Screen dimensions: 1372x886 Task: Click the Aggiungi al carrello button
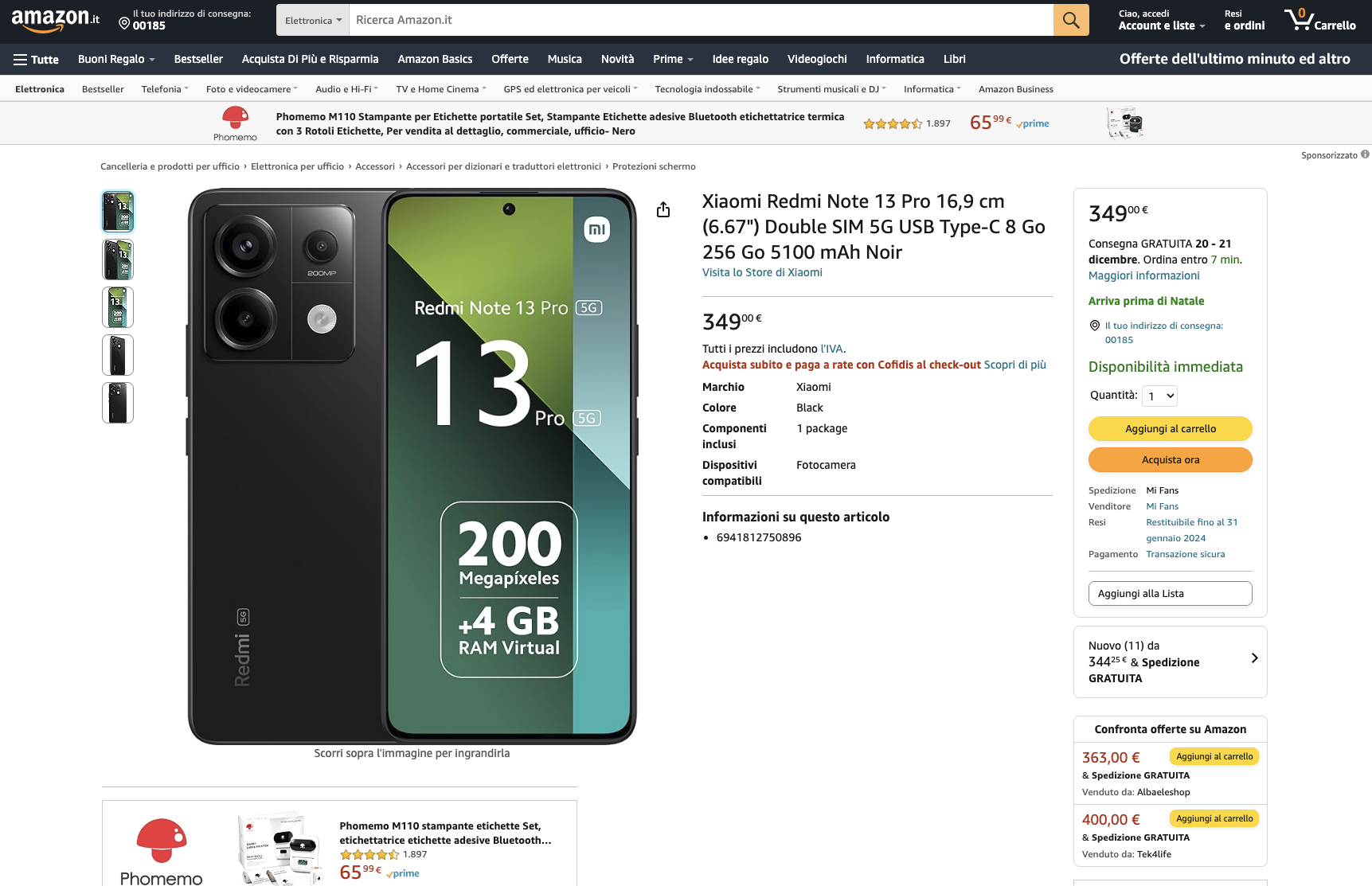point(1170,429)
